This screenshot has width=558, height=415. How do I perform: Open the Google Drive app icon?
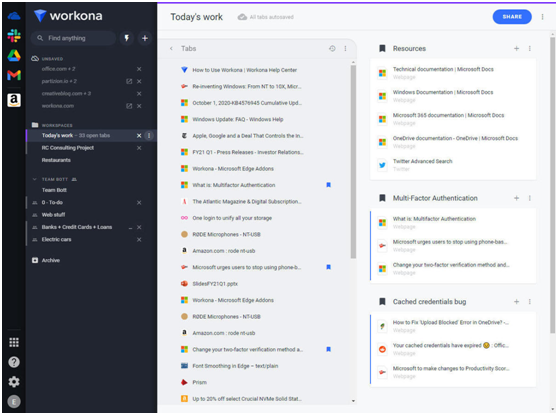point(14,56)
